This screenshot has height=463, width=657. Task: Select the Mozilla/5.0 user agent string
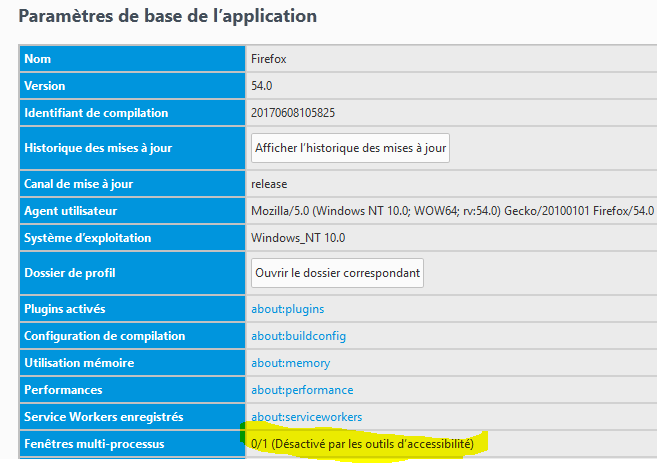pyautogui.click(x=453, y=211)
